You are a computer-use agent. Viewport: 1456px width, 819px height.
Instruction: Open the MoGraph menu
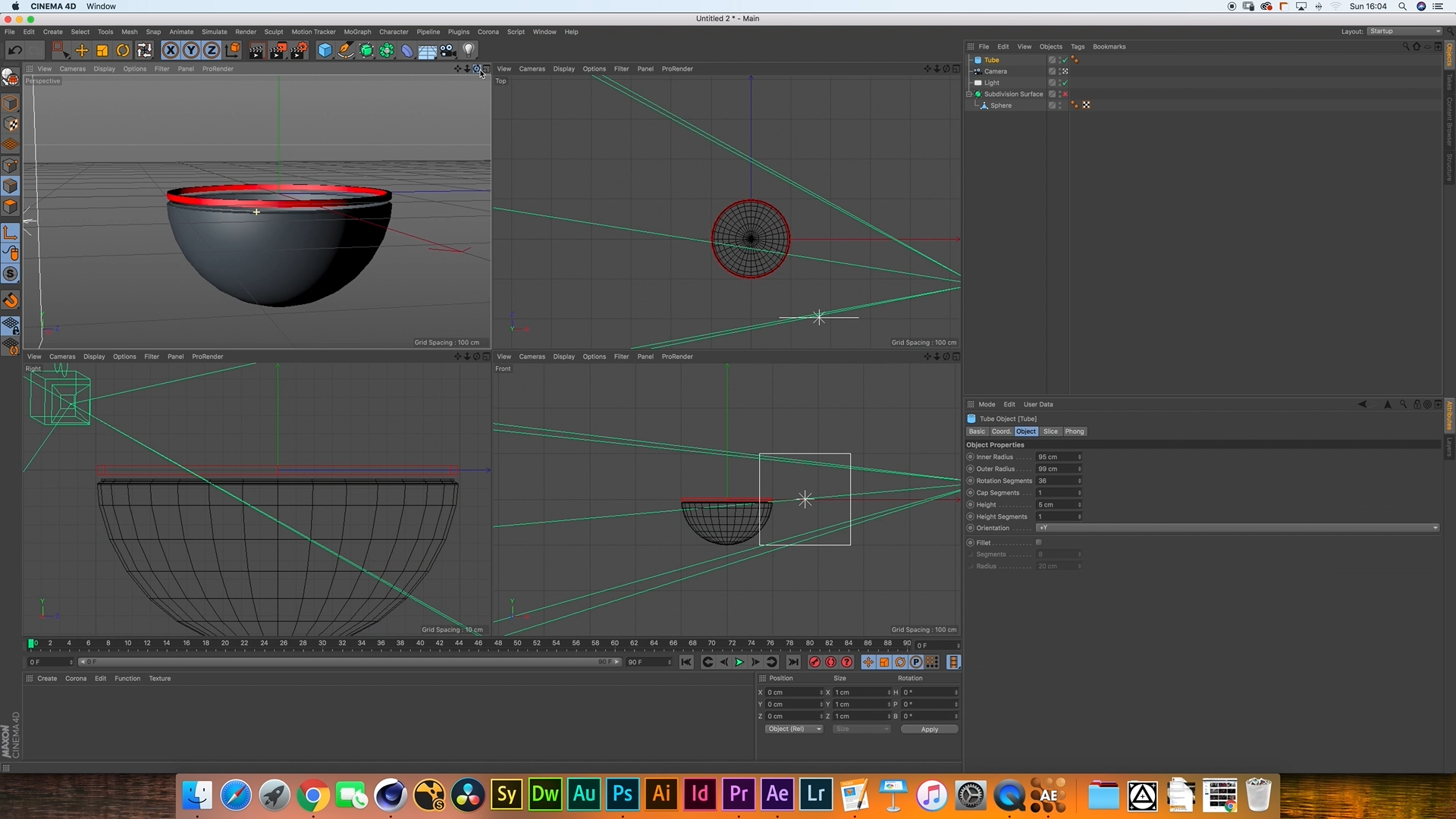[357, 32]
